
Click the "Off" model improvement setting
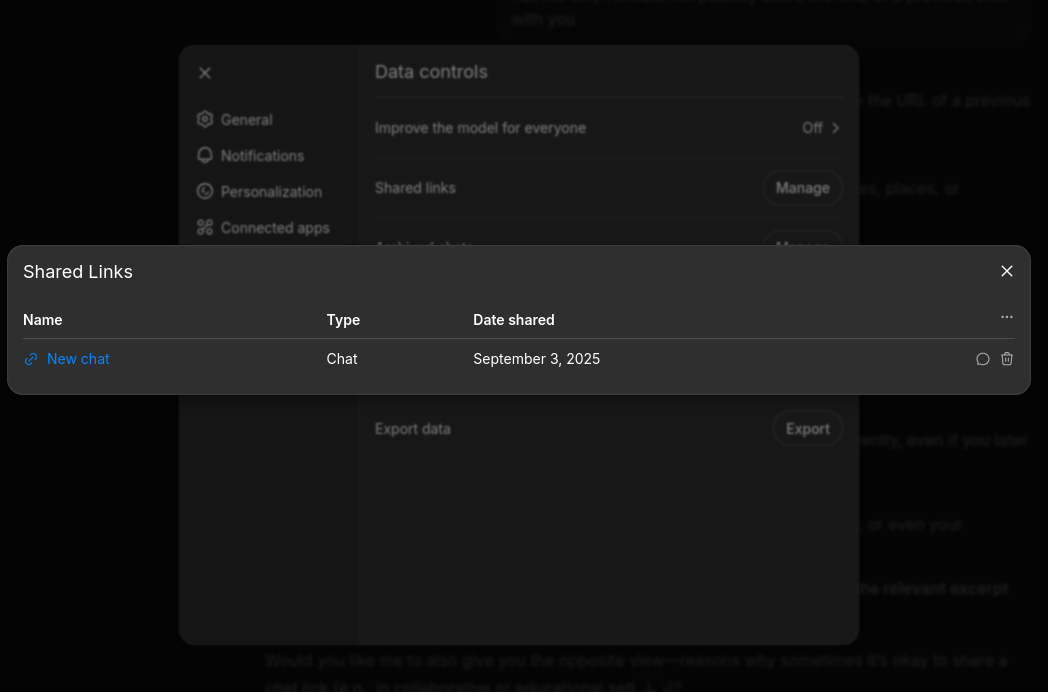(x=812, y=128)
